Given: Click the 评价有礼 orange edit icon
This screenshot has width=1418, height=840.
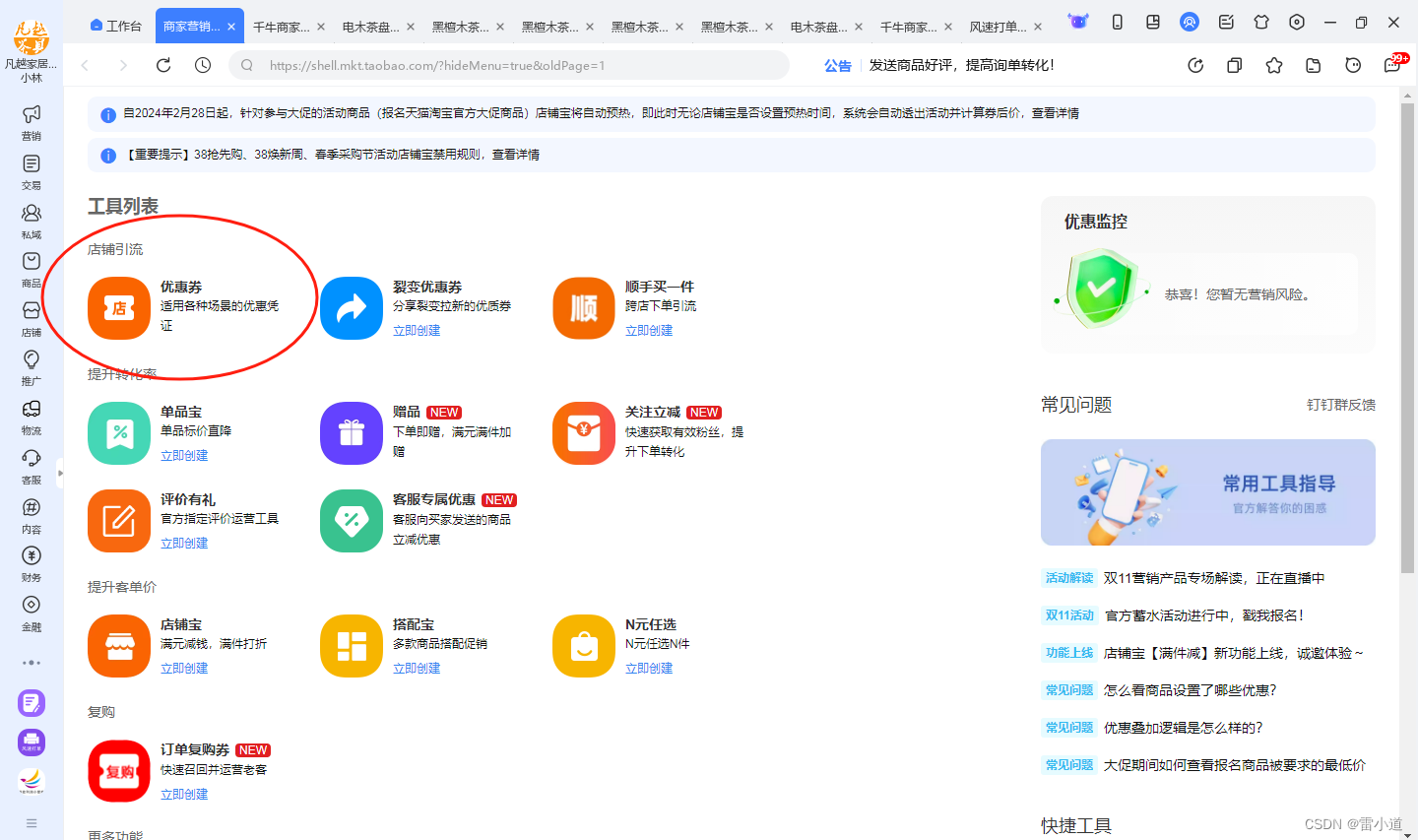Looking at the screenshot, I should 119,521.
